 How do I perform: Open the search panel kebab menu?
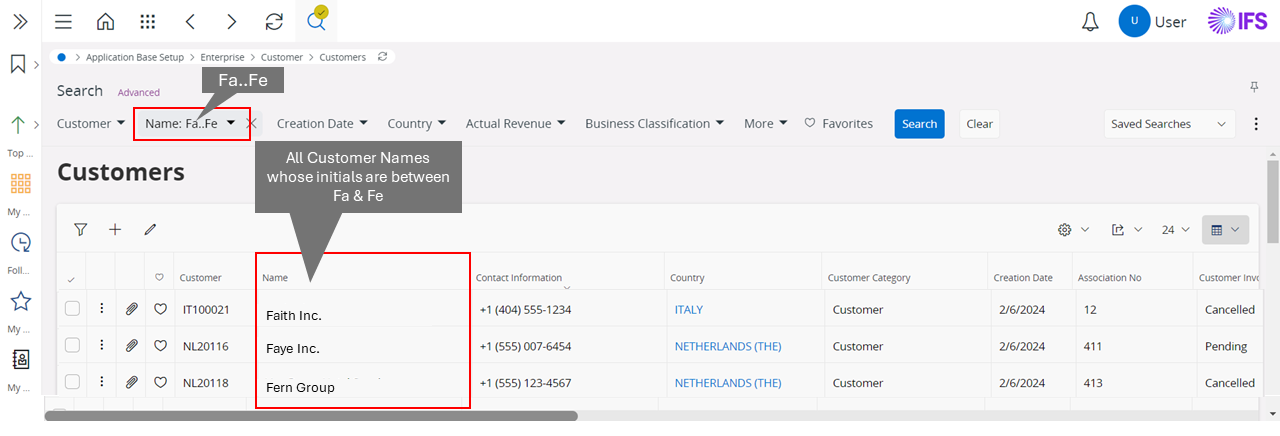pos(1256,124)
